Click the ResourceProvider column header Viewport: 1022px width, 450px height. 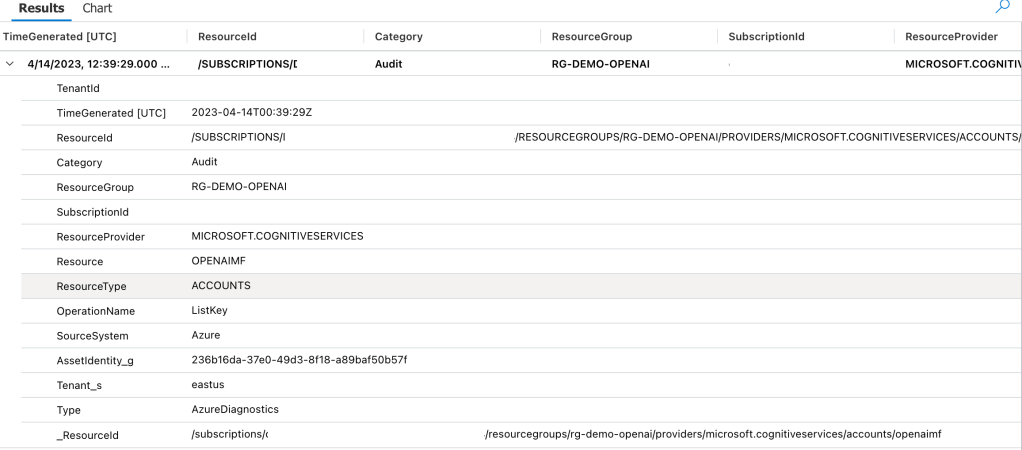click(x=950, y=37)
